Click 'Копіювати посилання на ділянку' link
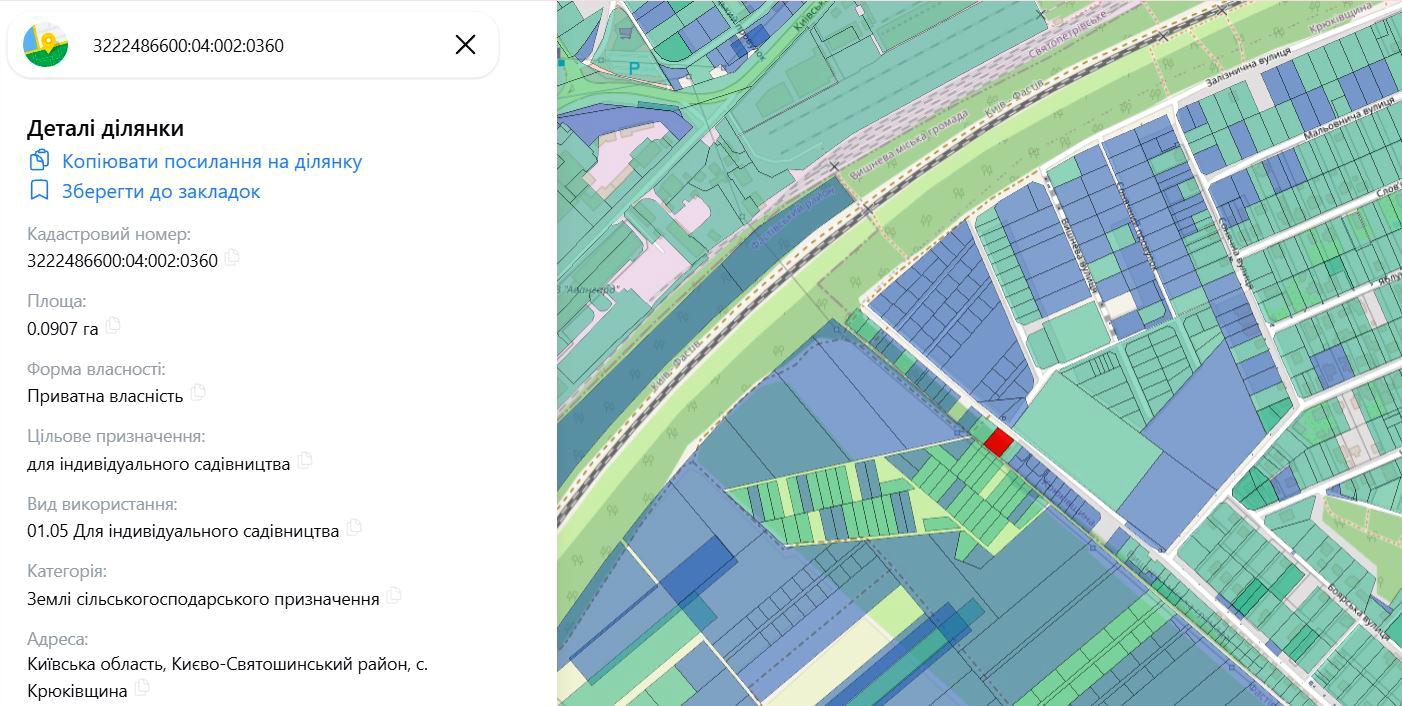The width and height of the screenshot is (1402, 706). [x=211, y=161]
